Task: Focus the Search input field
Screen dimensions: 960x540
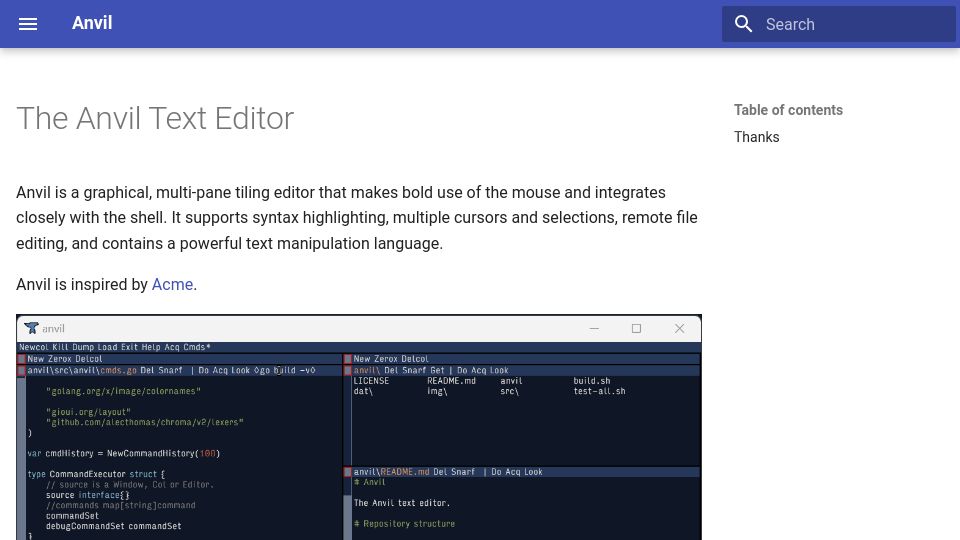Action: point(839,24)
